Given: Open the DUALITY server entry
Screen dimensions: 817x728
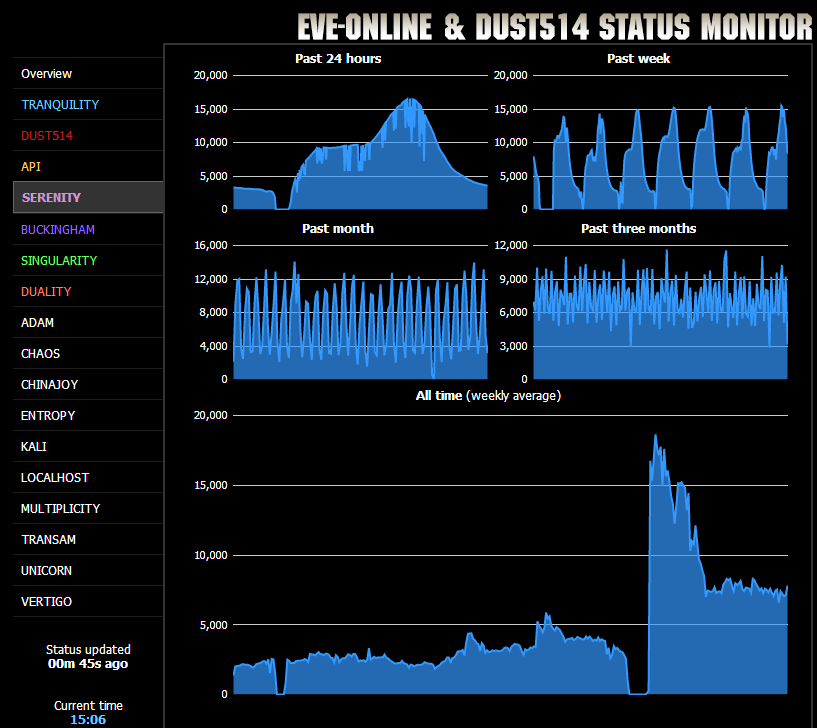Looking at the screenshot, I should click(x=88, y=291).
